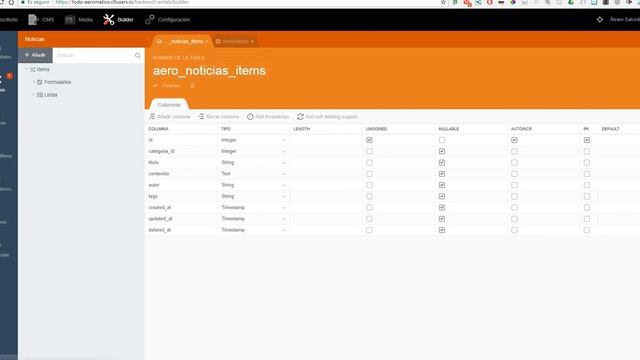Expand the Formularios node arrow
The image size is (640, 360).
33,82
